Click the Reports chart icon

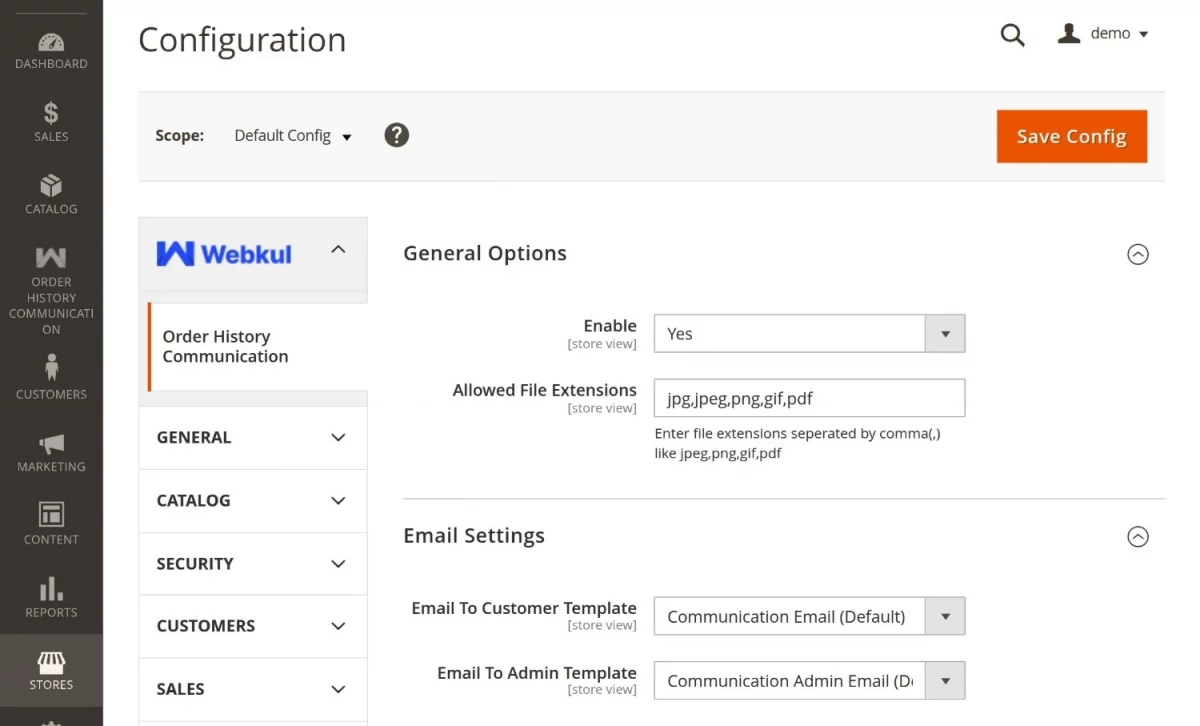51,591
